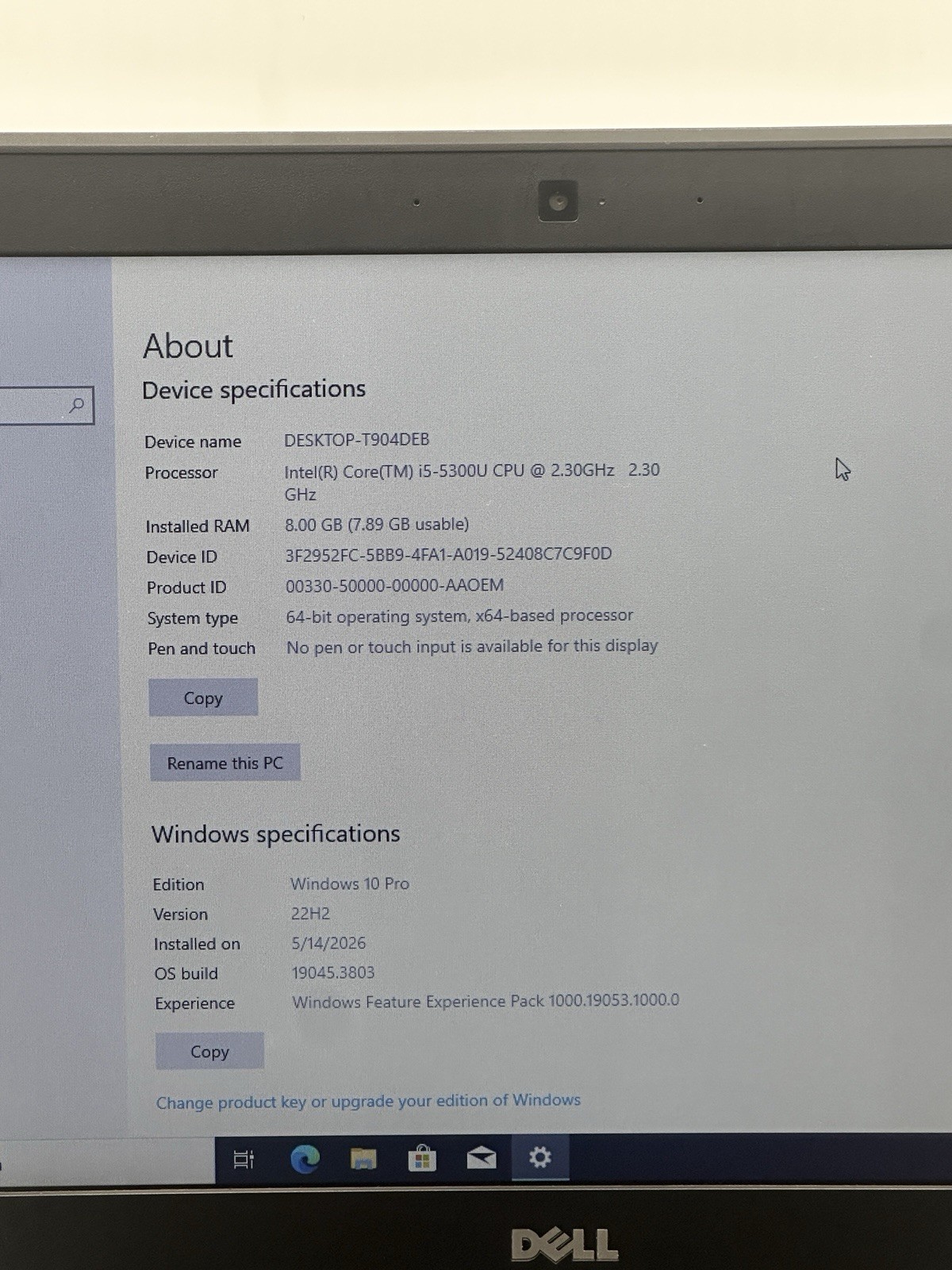
Task: Copy the Windows specifications
Action: pyautogui.click(x=209, y=1052)
